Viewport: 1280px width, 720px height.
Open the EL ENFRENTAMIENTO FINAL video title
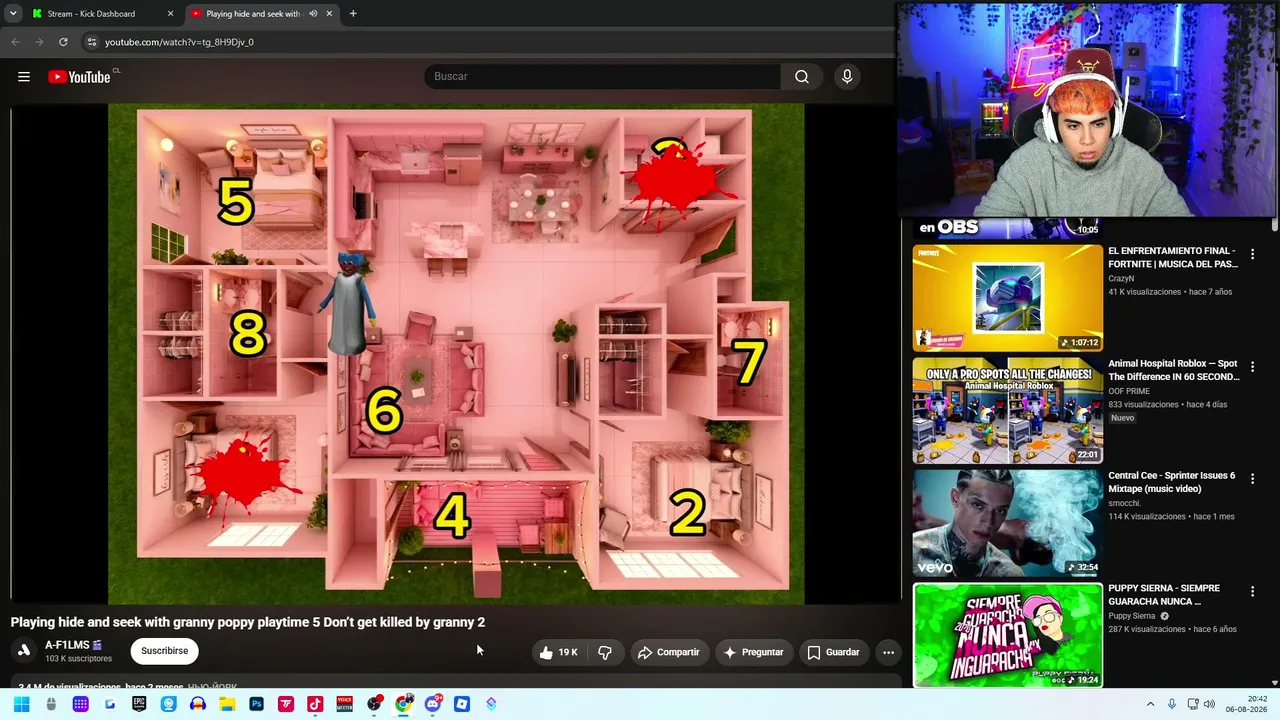click(x=1173, y=258)
